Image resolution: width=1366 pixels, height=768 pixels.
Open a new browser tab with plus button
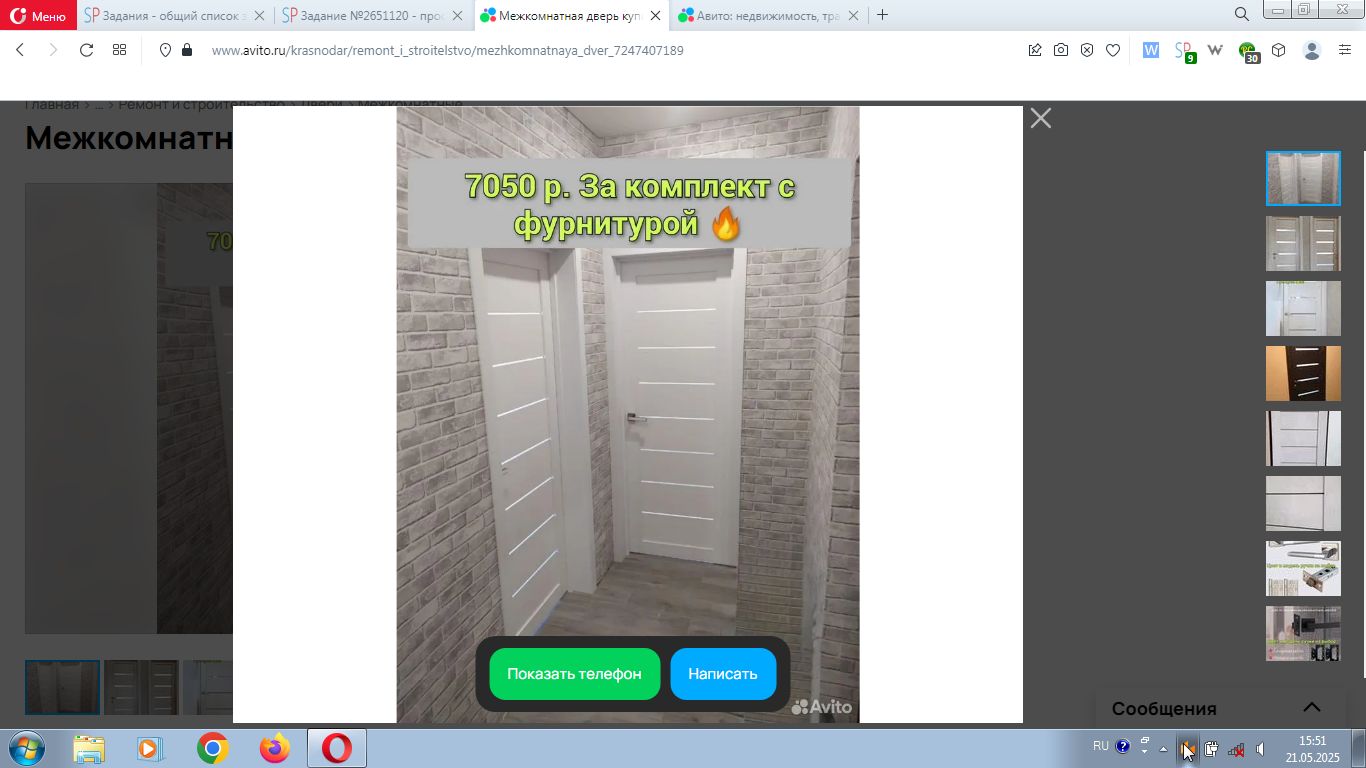(x=882, y=15)
